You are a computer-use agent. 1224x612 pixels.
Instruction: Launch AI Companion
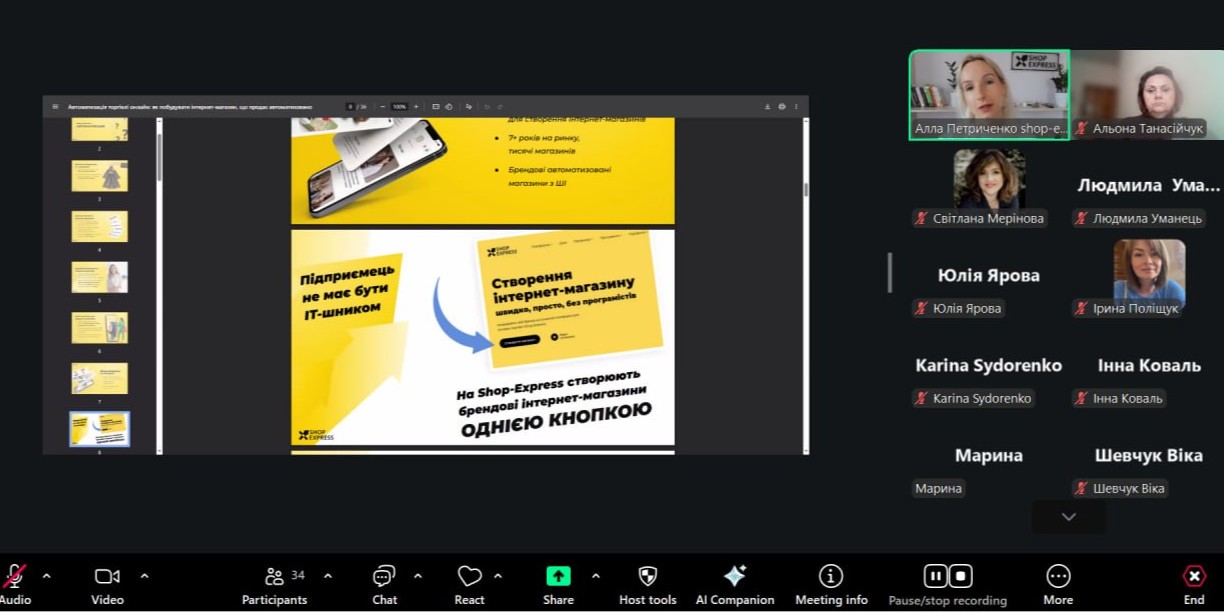tap(735, 585)
